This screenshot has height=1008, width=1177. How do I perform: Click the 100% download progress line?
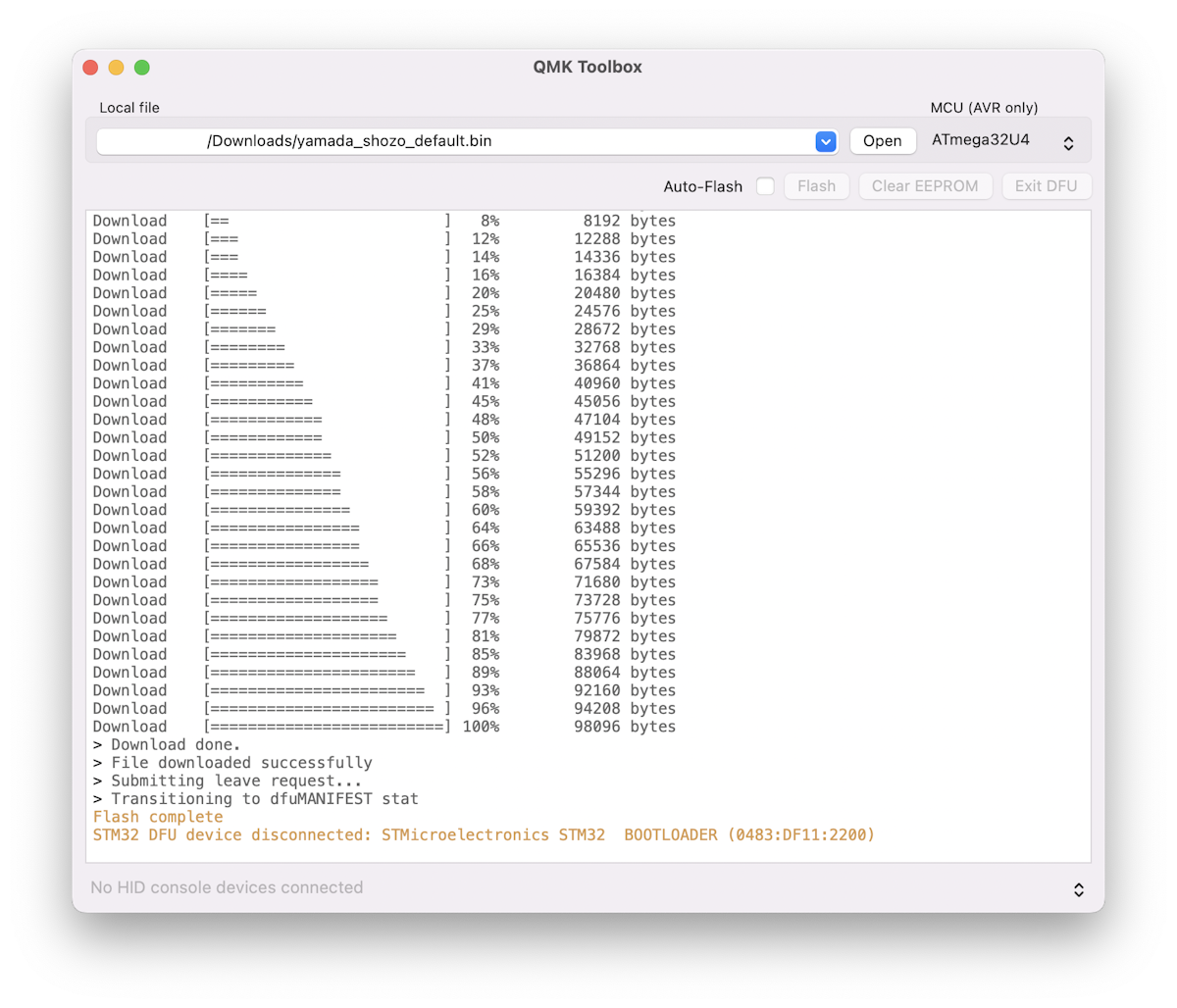[x=384, y=727]
